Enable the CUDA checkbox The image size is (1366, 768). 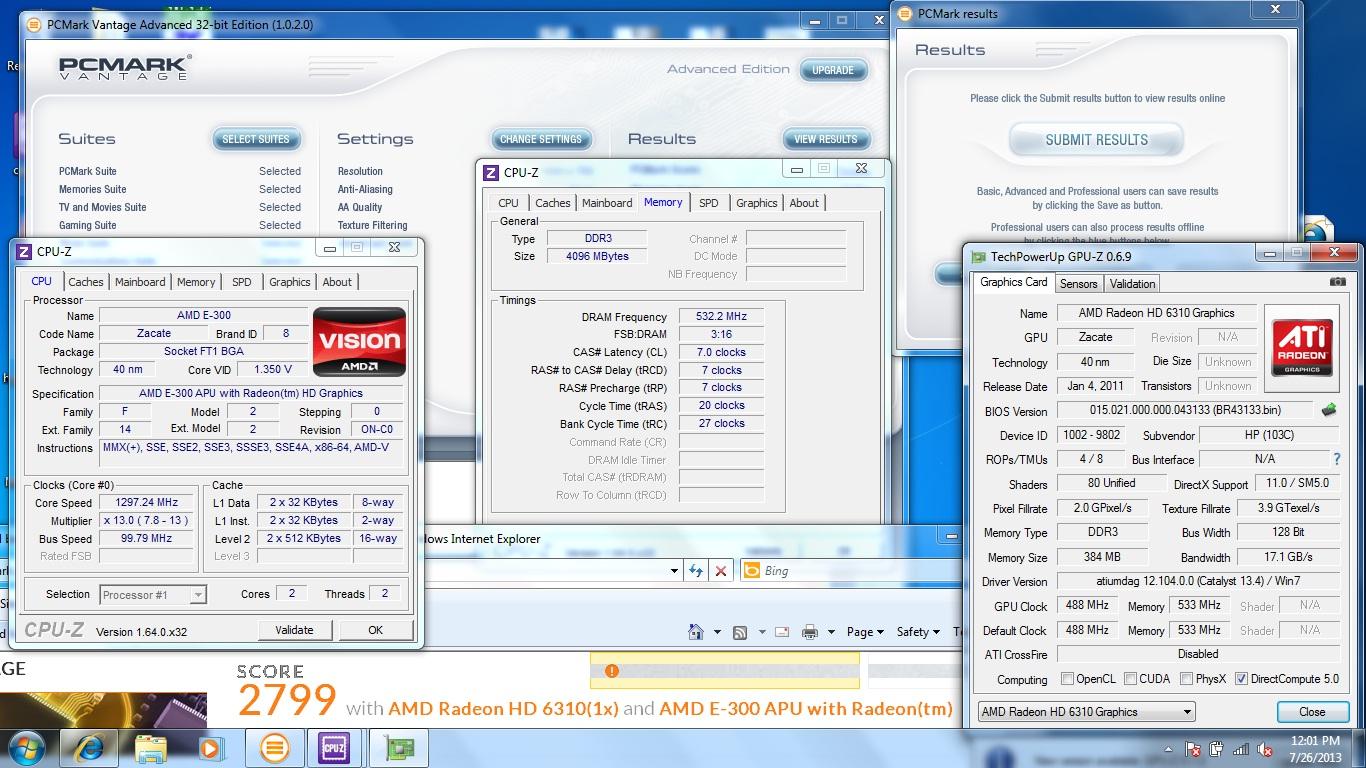click(x=1130, y=679)
